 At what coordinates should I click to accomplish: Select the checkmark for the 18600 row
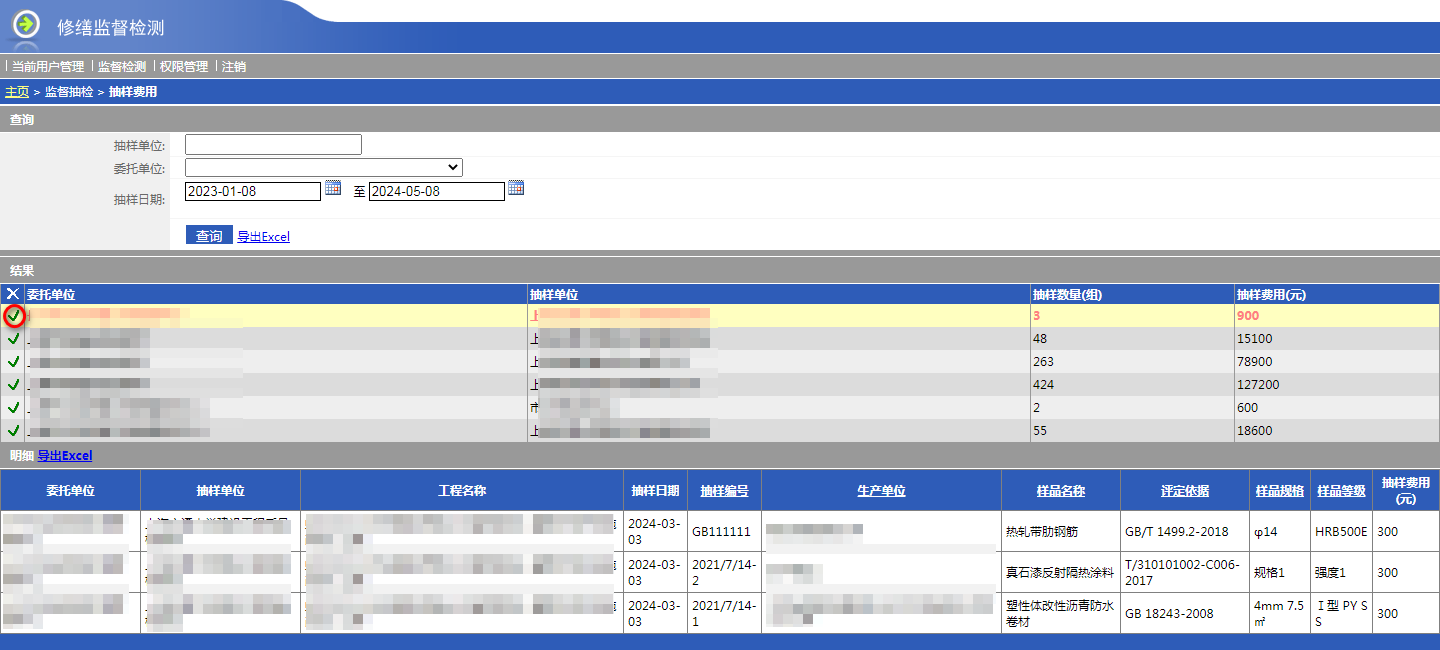click(x=13, y=431)
